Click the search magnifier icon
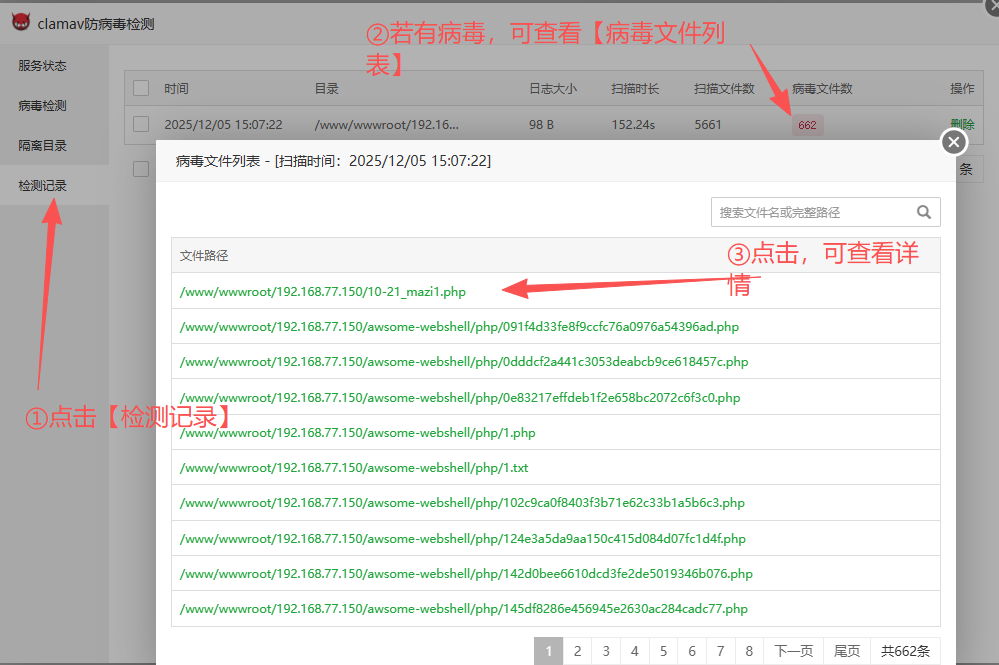The height and width of the screenshot is (665, 999). [x=923, y=212]
